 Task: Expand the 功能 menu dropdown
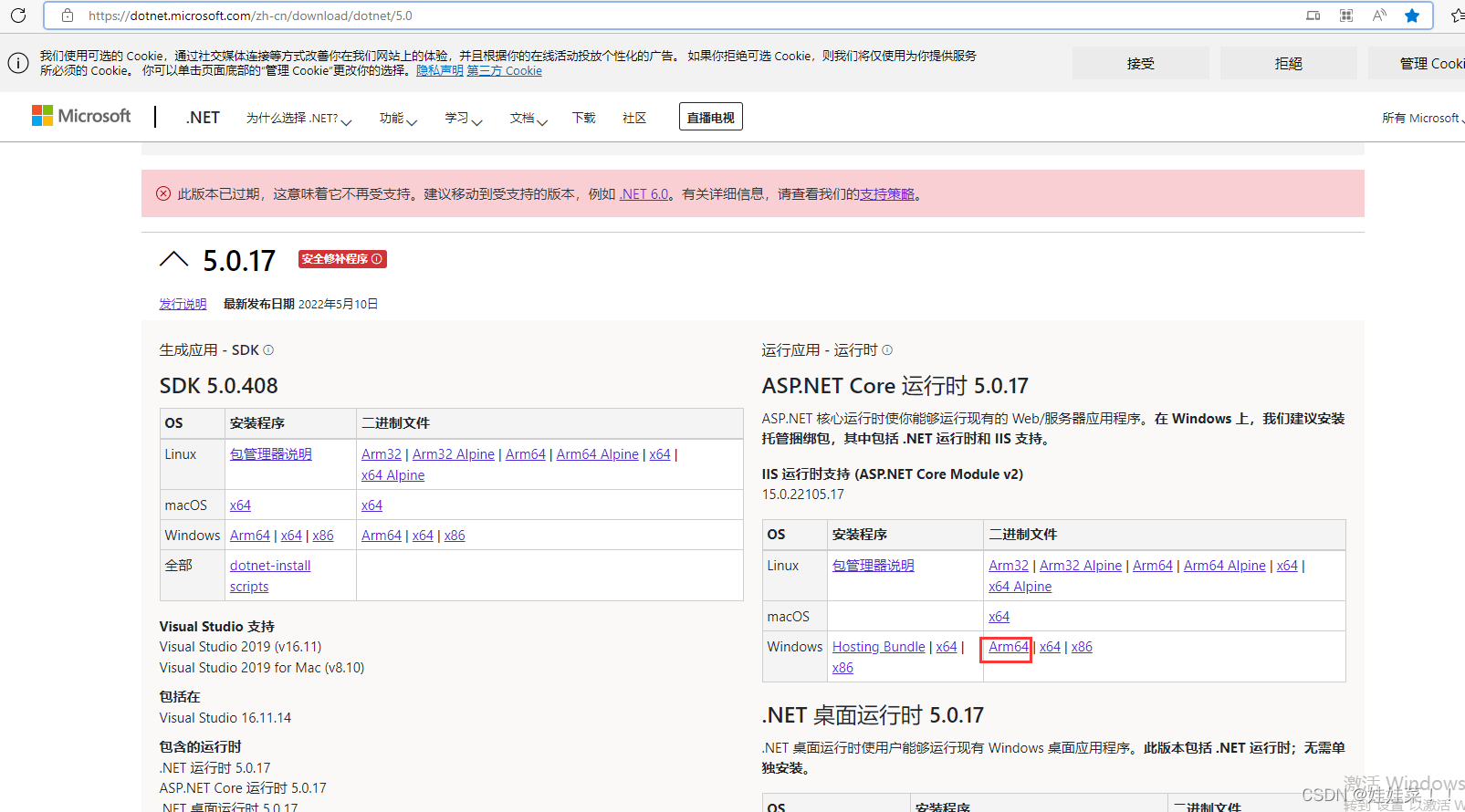398,118
